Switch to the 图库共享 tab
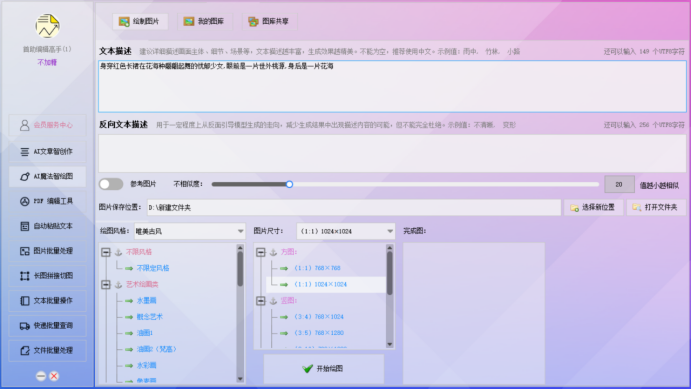692x389 pixels. coord(269,21)
